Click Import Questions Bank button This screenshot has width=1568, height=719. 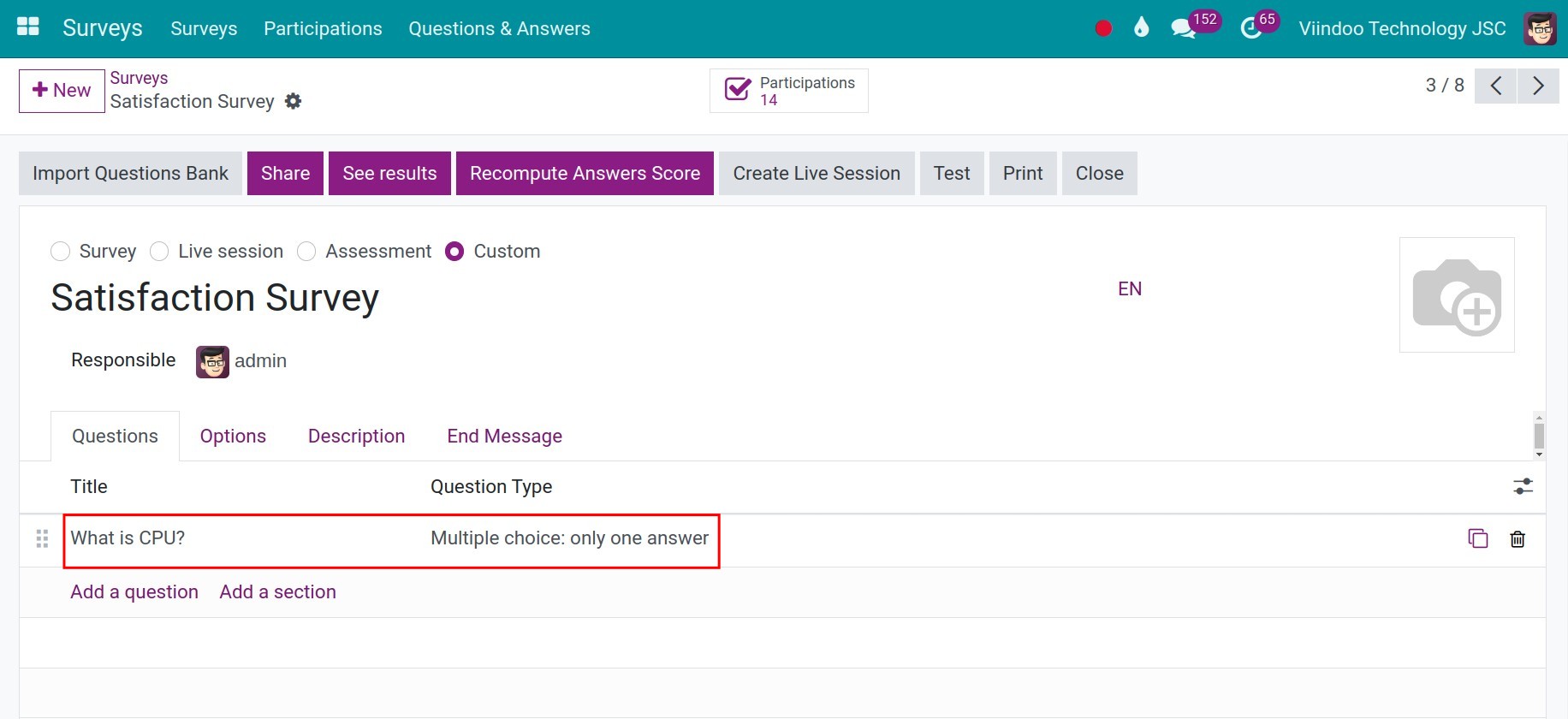131,174
